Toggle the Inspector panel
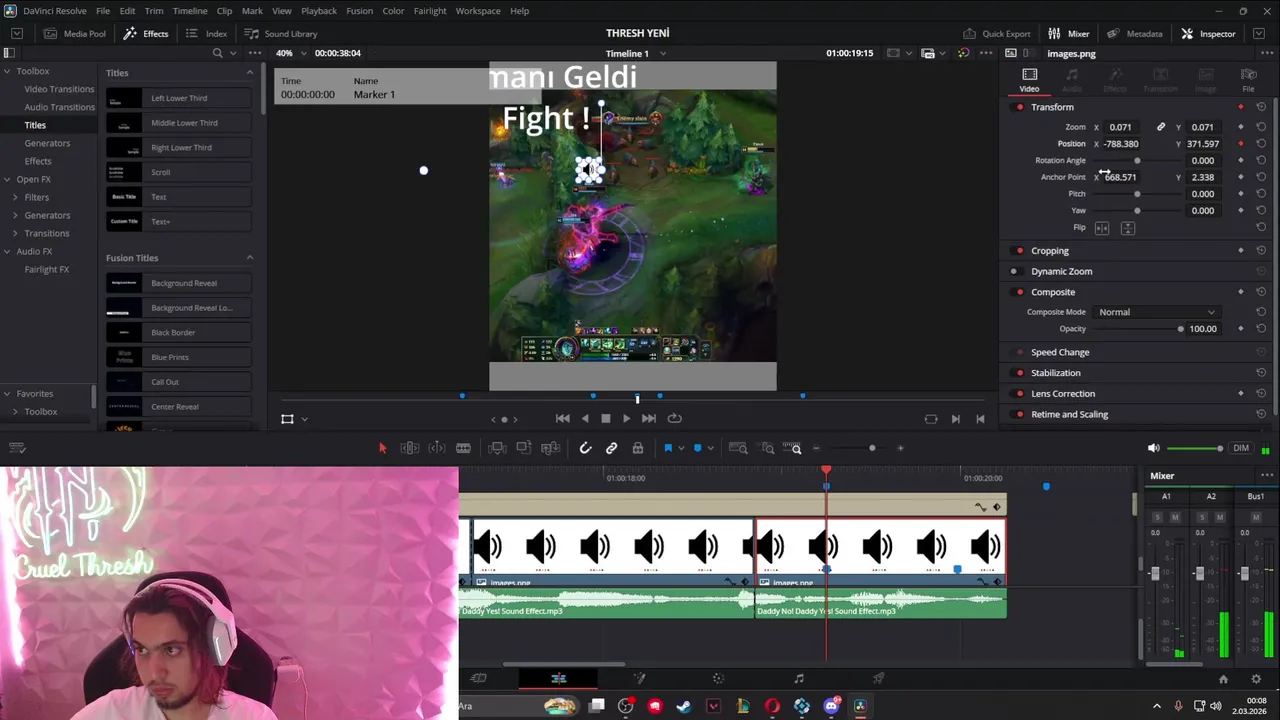 [x=1208, y=34]
